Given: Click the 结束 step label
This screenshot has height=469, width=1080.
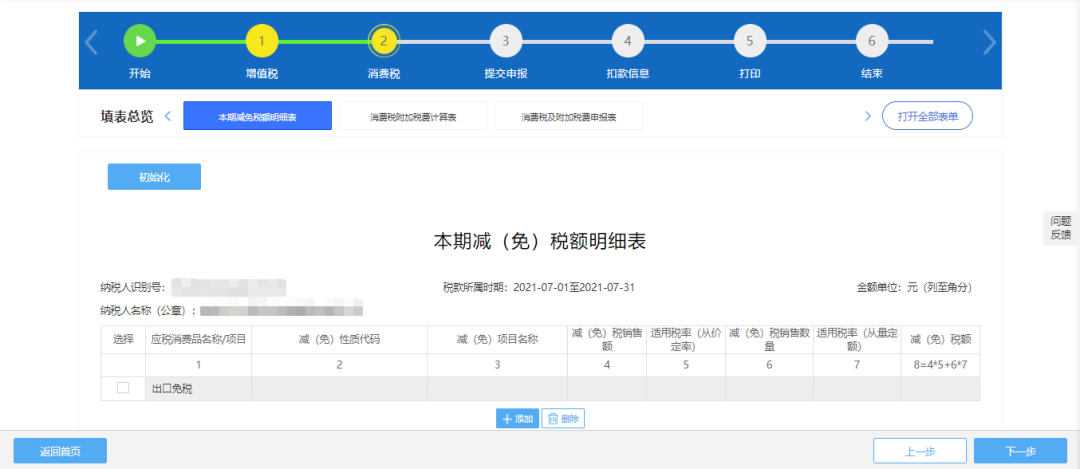Looking at the screenshot, I should pos(871,74).
